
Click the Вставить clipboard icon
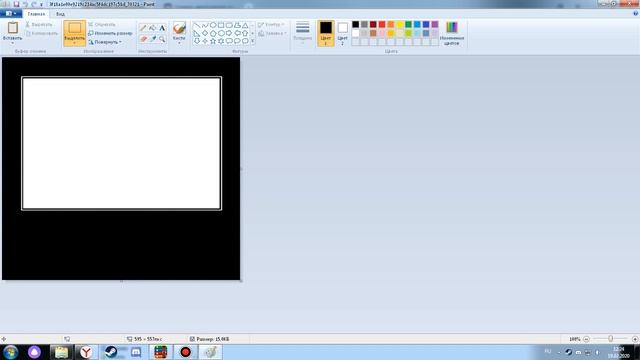click(x=13, y=28)
